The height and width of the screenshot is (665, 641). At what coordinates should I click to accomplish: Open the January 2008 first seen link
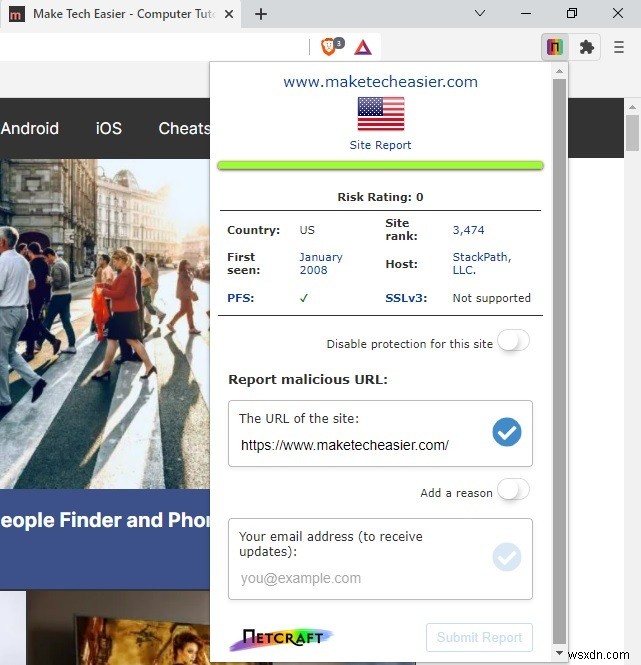point(321,263)
